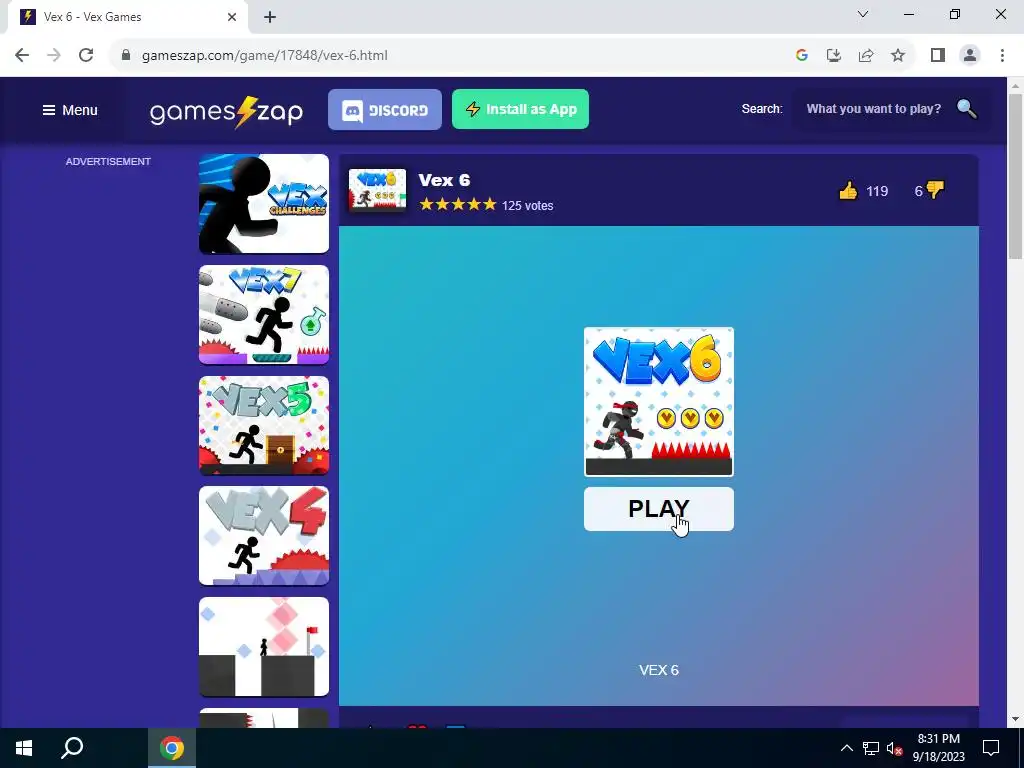This screenshot has height=768, width=1024.
Task: Click the Google icon in address bar
Action: click(802, 56)
